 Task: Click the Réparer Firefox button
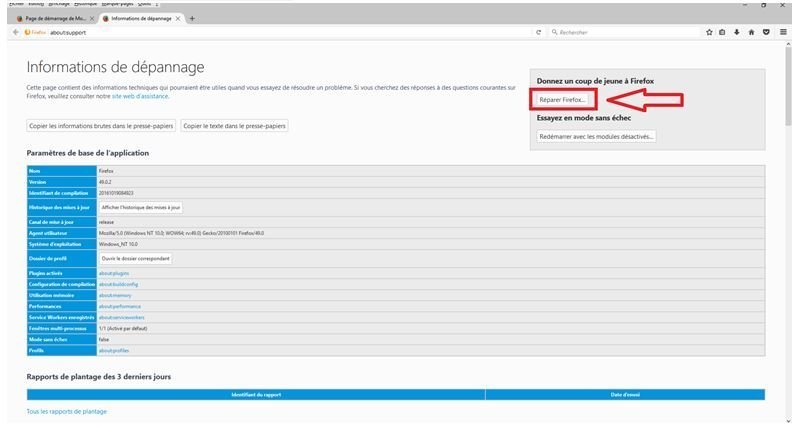(x=562, y=100)
